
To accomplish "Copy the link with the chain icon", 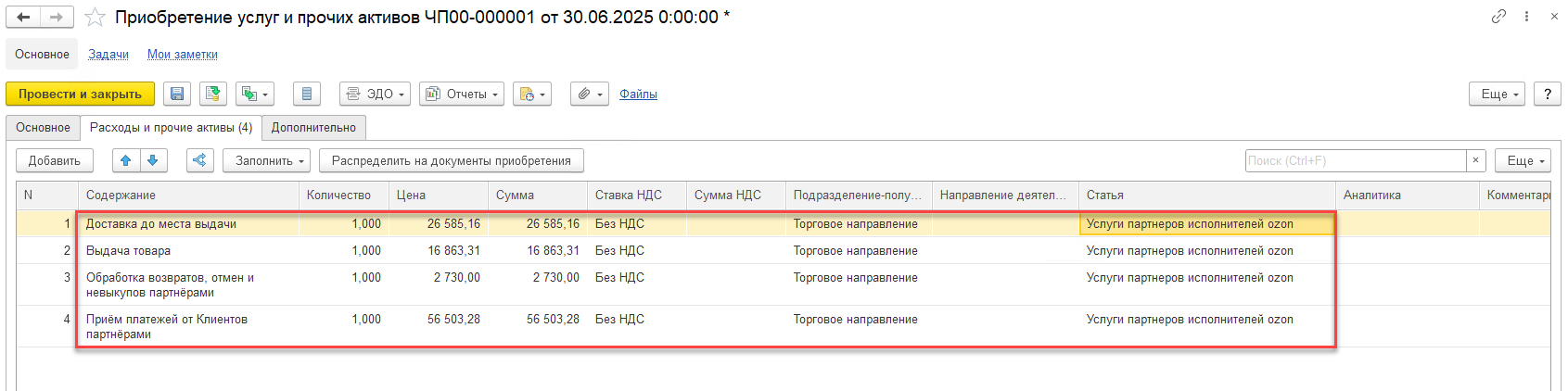I will [x=1498, y=17].
